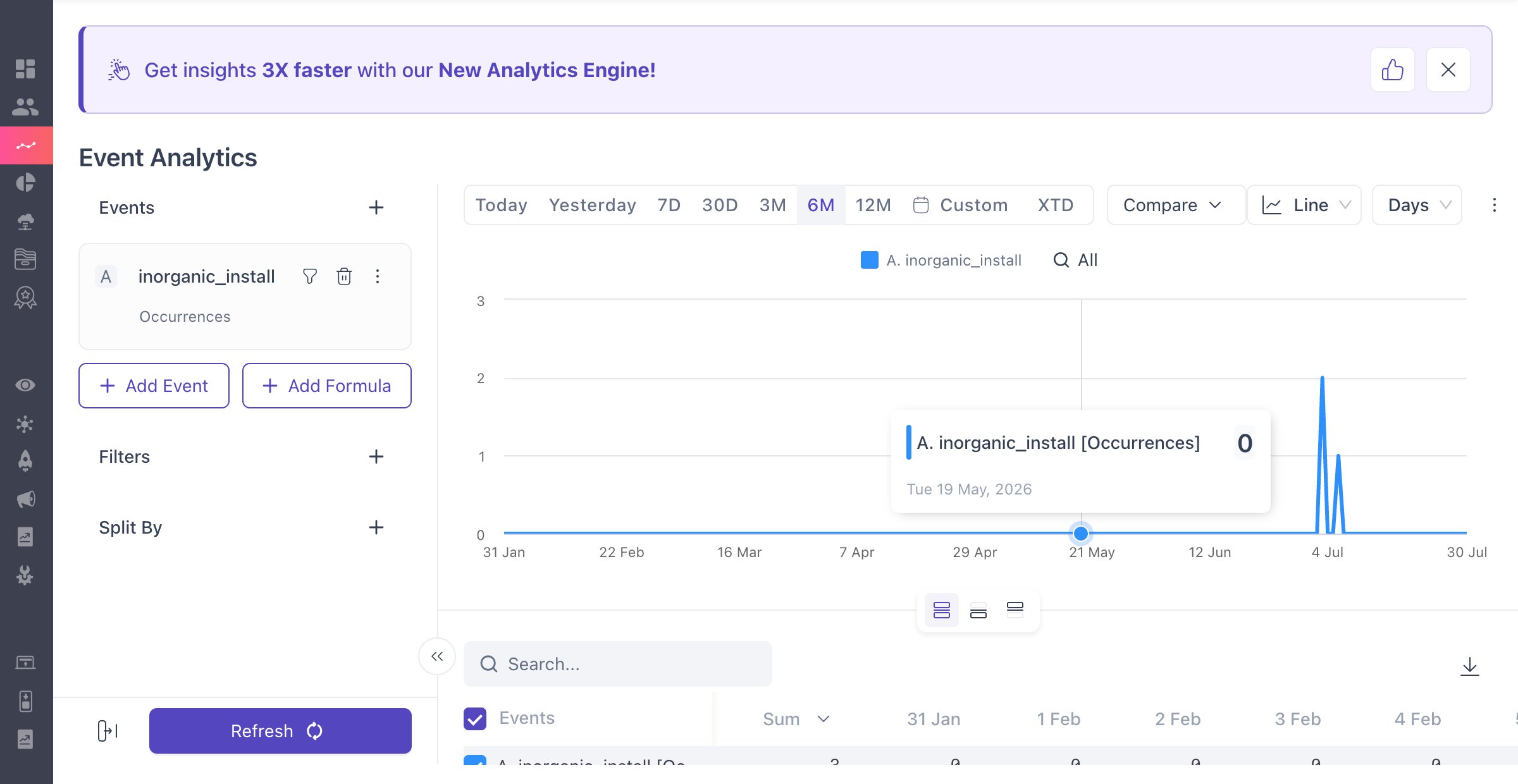
Task: Select the split chart and table layout
Action: 942,610
